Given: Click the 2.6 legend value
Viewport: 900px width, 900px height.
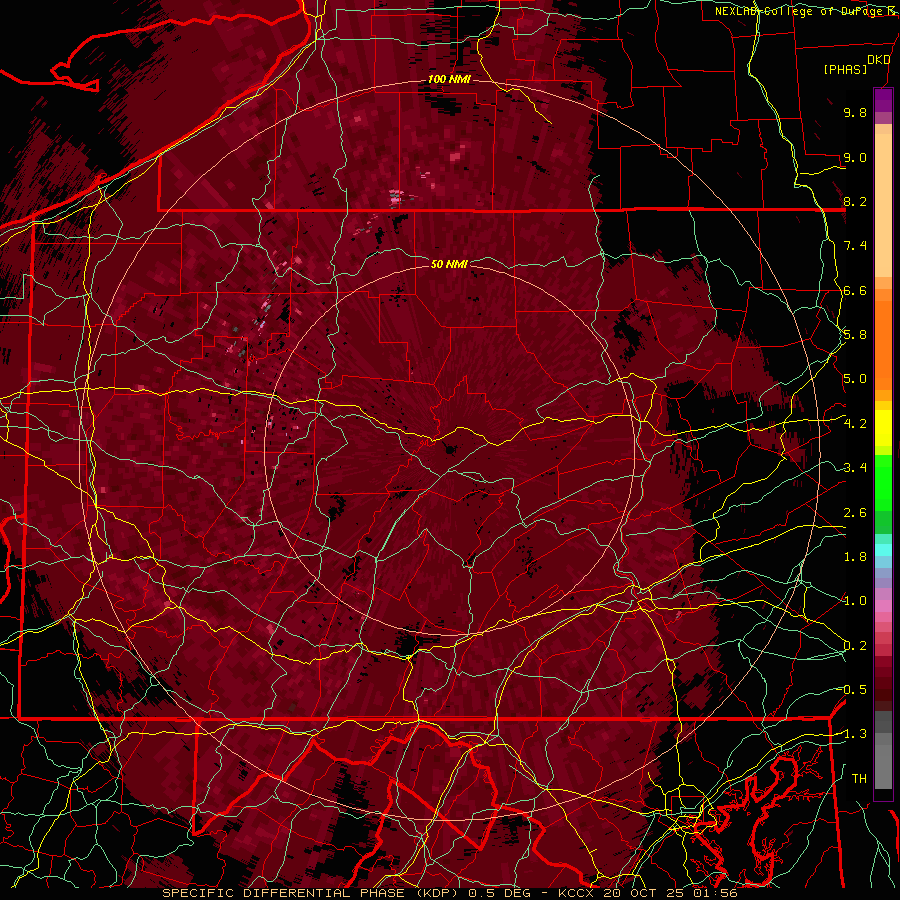Looking at the screenshot, I should click(x=855, y=513).
